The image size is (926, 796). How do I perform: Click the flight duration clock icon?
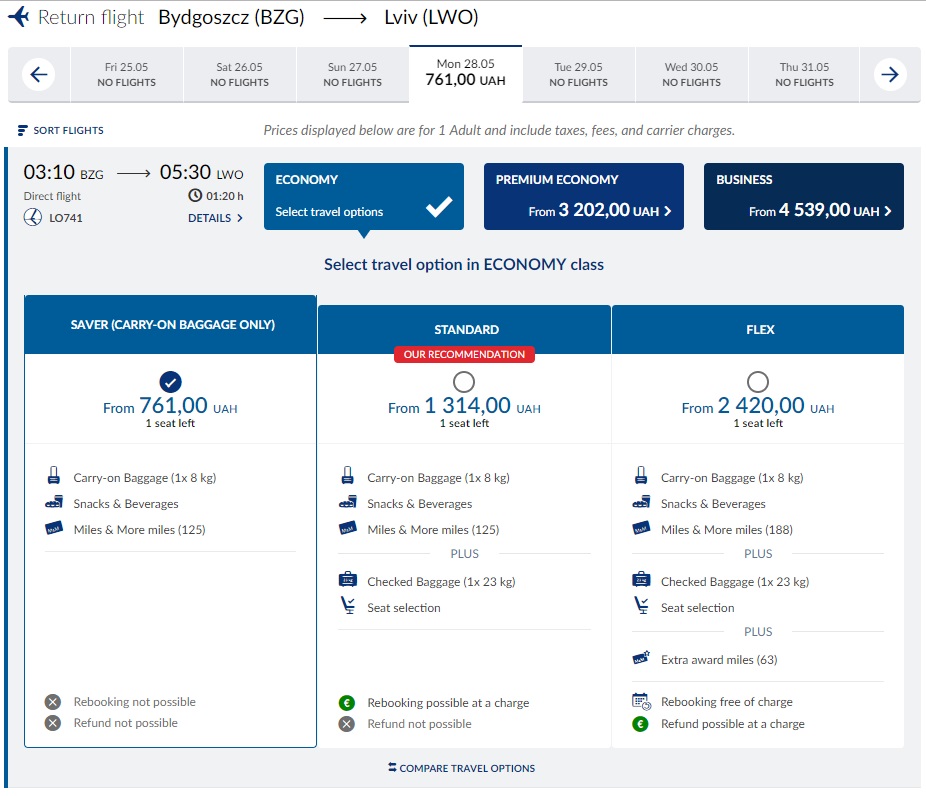pos(195,196)
